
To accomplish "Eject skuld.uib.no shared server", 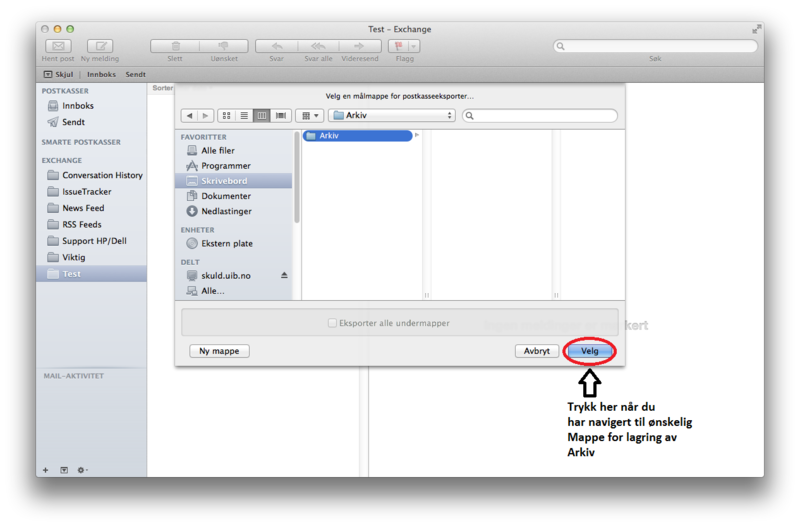I will click(284, 276).
